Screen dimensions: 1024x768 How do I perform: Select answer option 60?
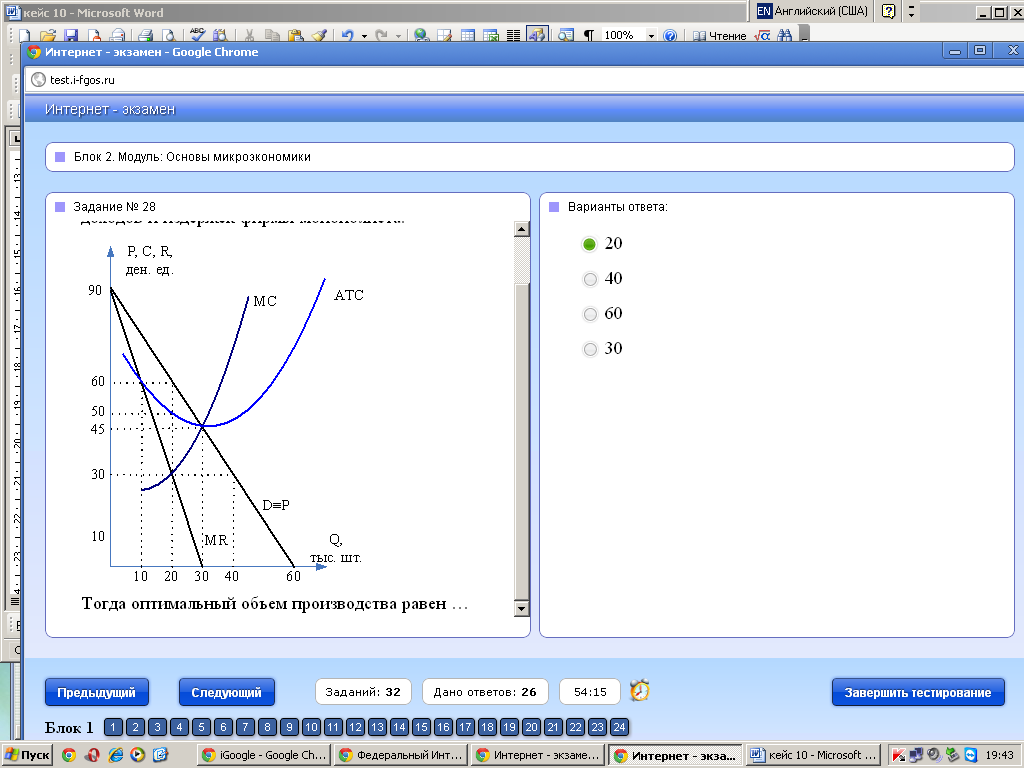[590, 314]
